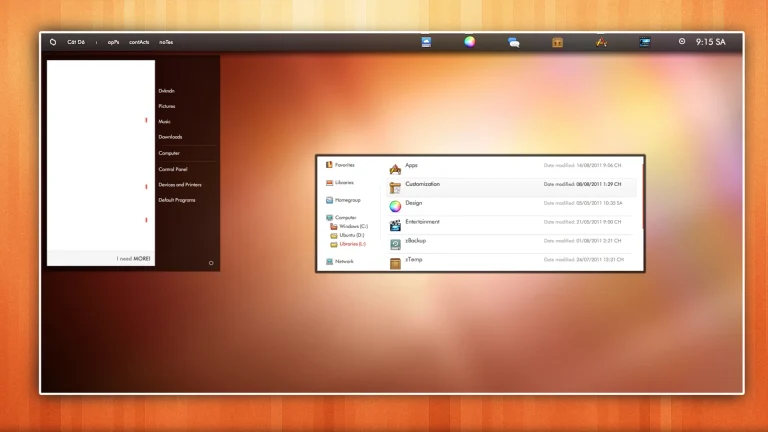This screenshot has height=432, width=768.
Task: Click the 'I need MORE!' button
Action: tap(133, 259)
